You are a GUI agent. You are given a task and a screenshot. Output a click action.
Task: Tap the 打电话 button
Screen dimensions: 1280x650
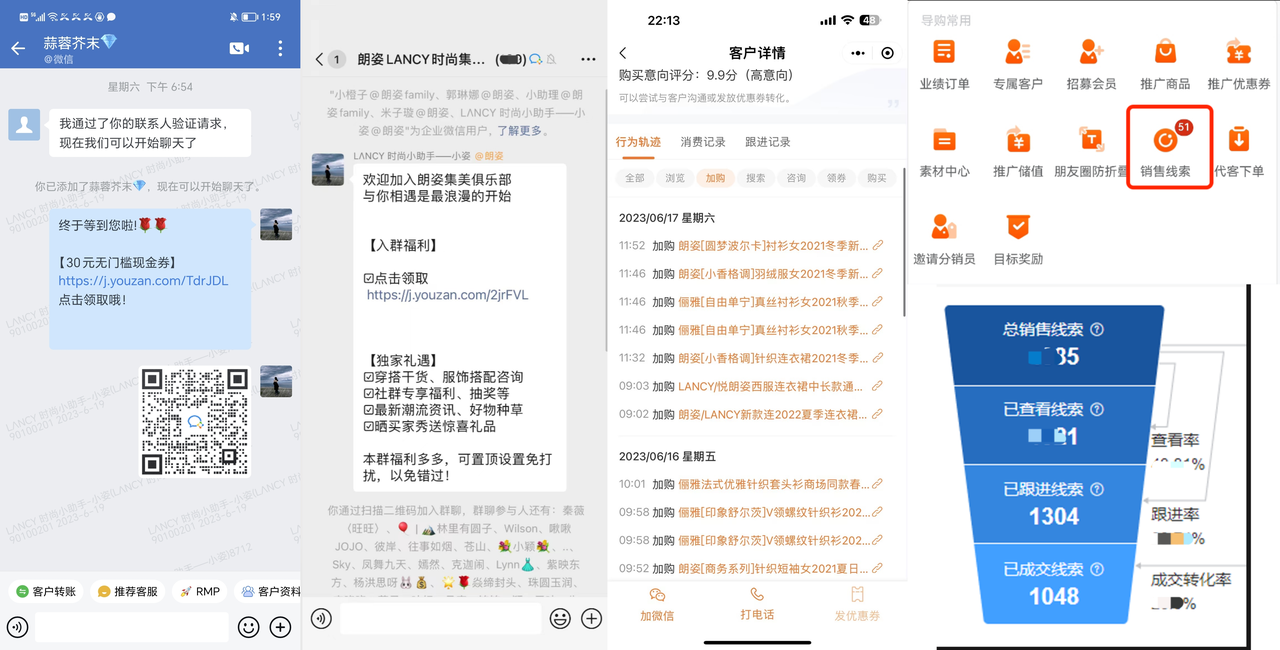tap(757, 604)
